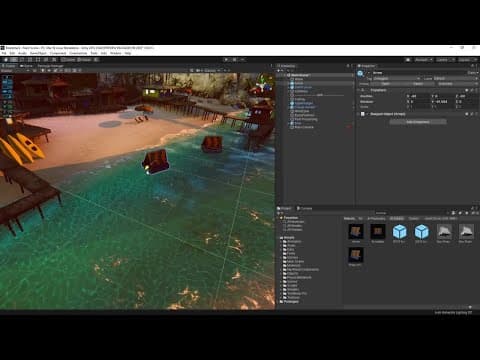Toggle Center pivot mode button
The width and height of the screenshot is (480, 360).
(68, 60)
